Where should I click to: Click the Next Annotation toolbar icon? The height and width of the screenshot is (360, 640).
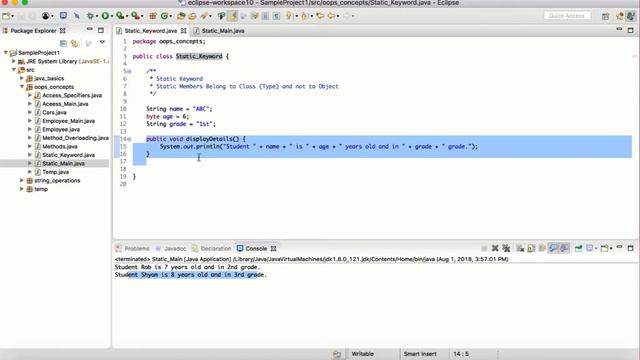[x=289, y=16]
